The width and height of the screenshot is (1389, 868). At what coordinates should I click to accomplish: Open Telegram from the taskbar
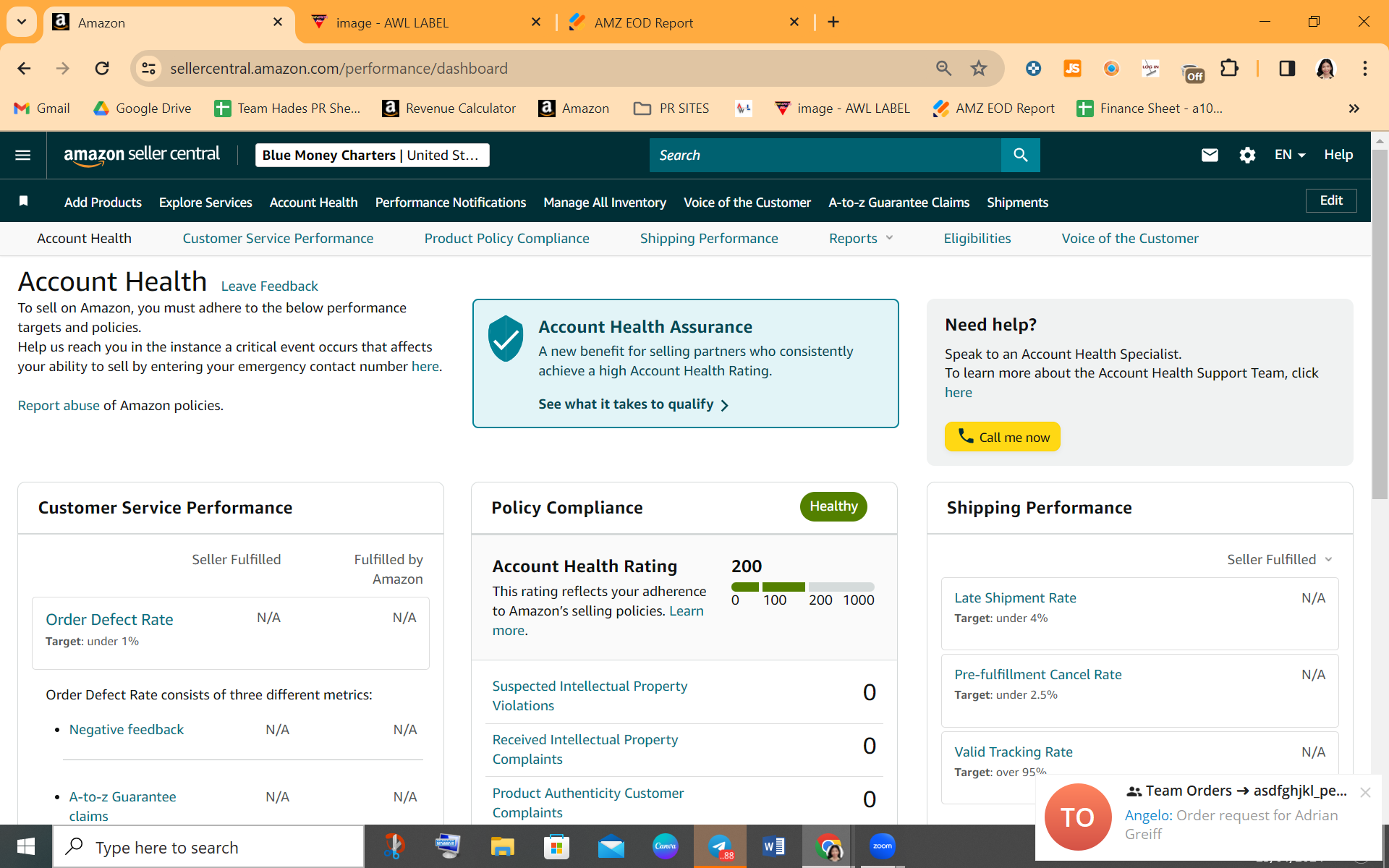(721, 846)
